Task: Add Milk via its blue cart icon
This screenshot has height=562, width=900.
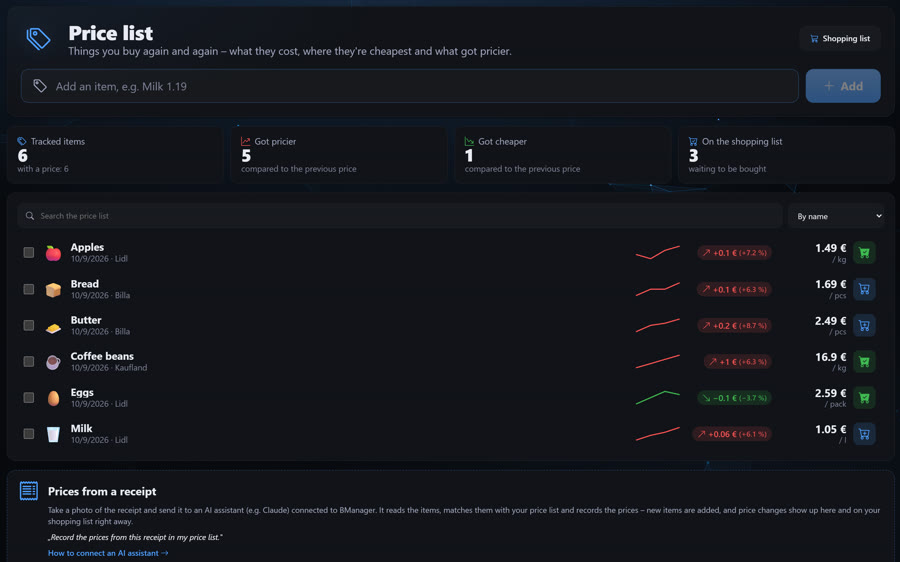Action: point(864,434)
